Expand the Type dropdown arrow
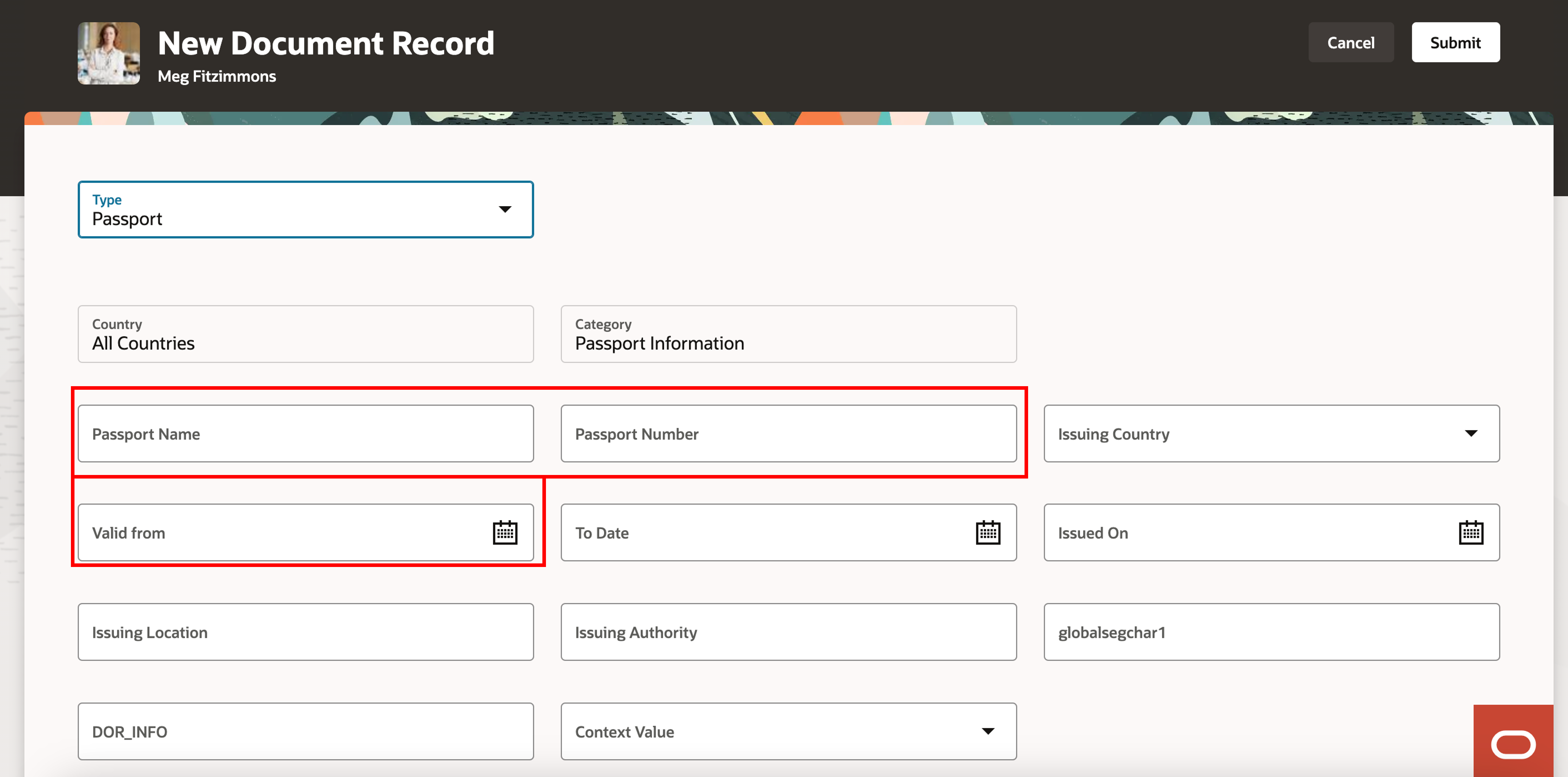The image size is (1568, 777). point(505,209)
